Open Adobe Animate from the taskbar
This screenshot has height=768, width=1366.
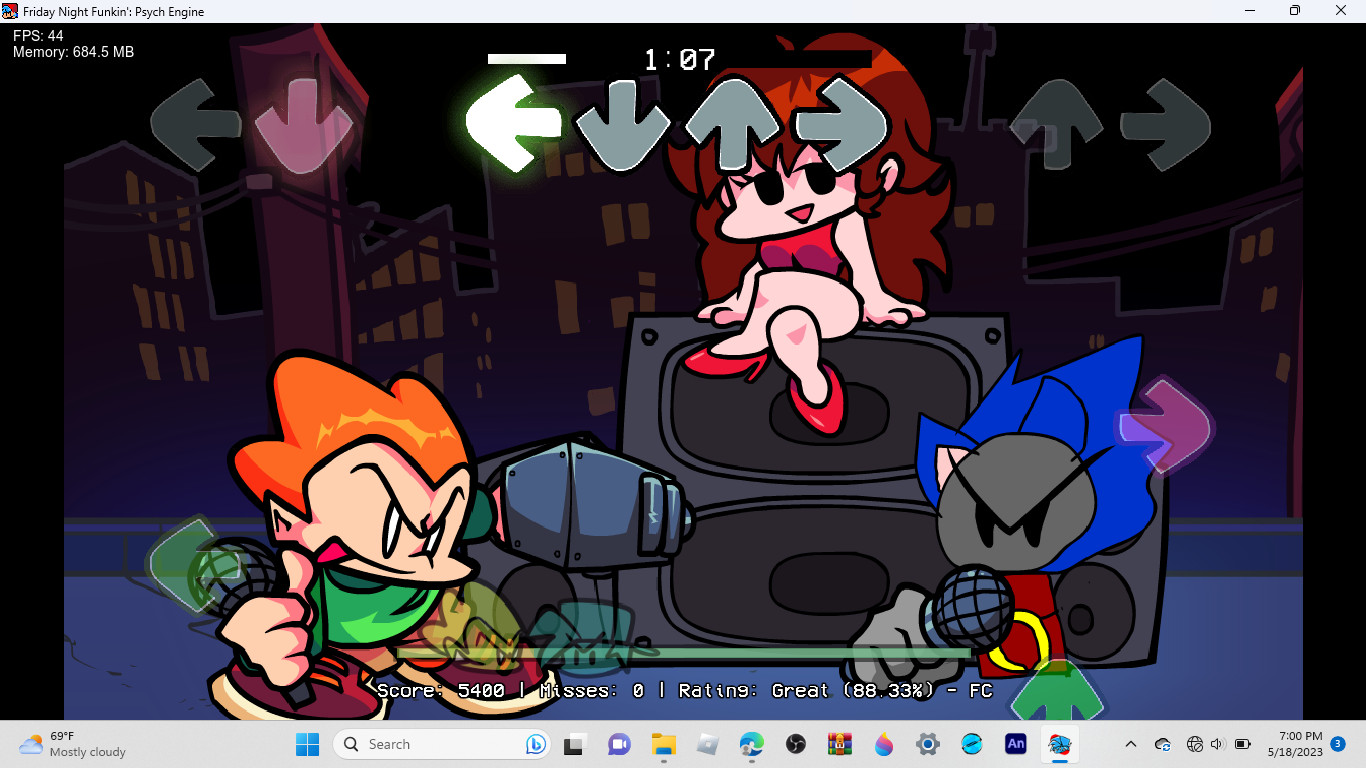pyautogui.click(x=1015, y=744)
